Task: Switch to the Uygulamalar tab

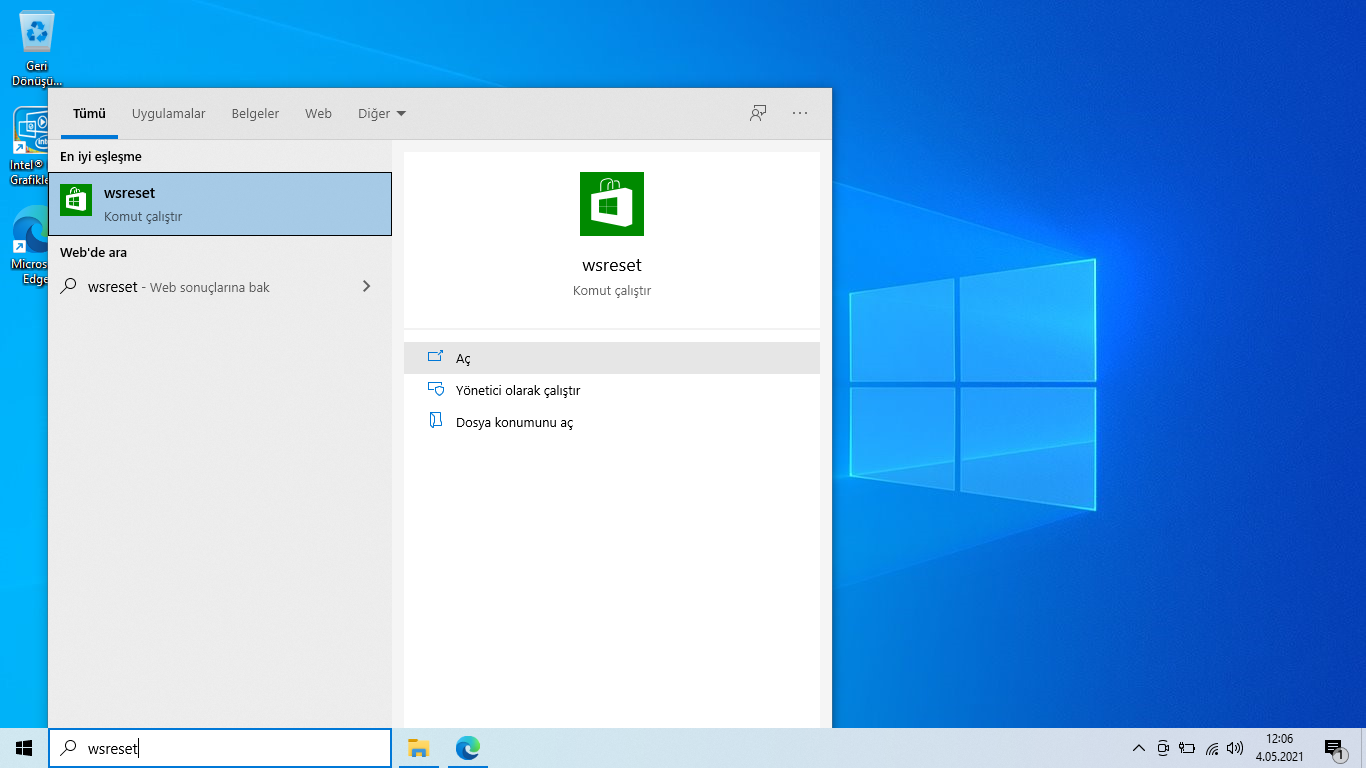Action: (x=168, y=114)
